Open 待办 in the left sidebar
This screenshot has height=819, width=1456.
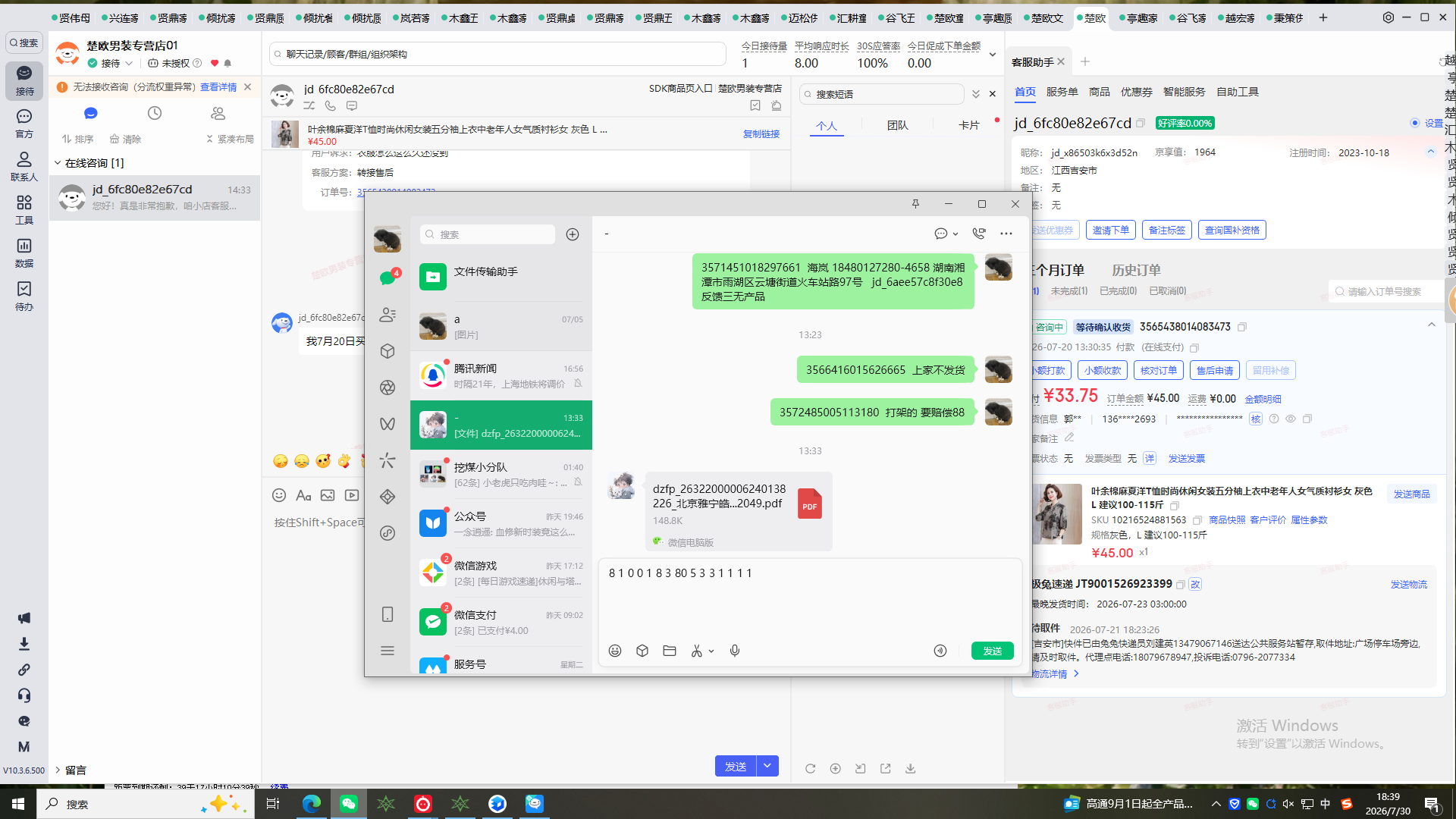24,296
